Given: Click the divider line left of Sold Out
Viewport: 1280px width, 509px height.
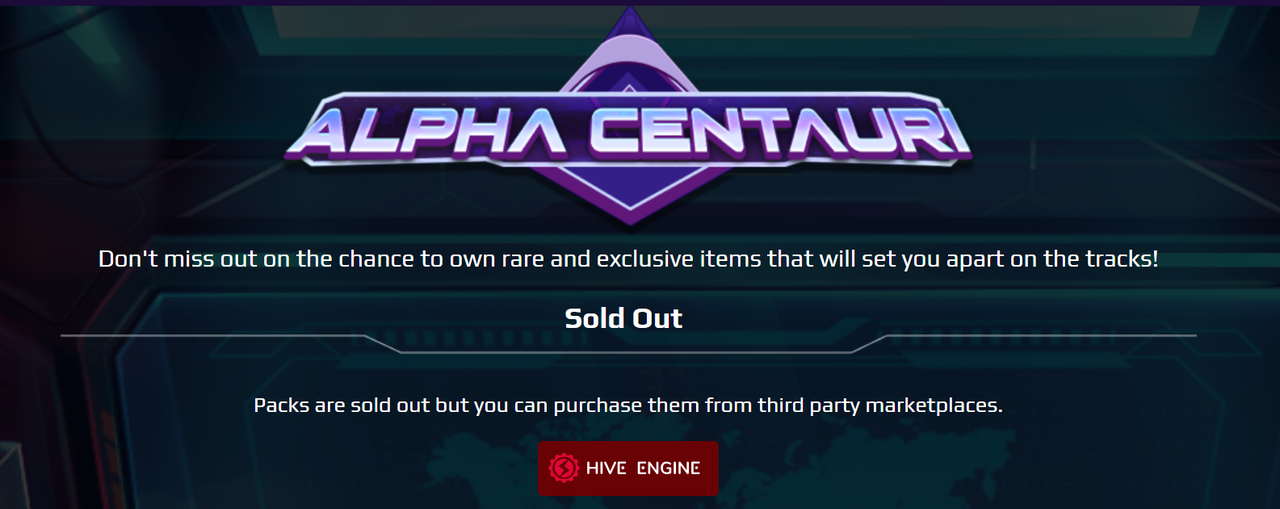Looking at the screenshot, I should coord(210,336).
